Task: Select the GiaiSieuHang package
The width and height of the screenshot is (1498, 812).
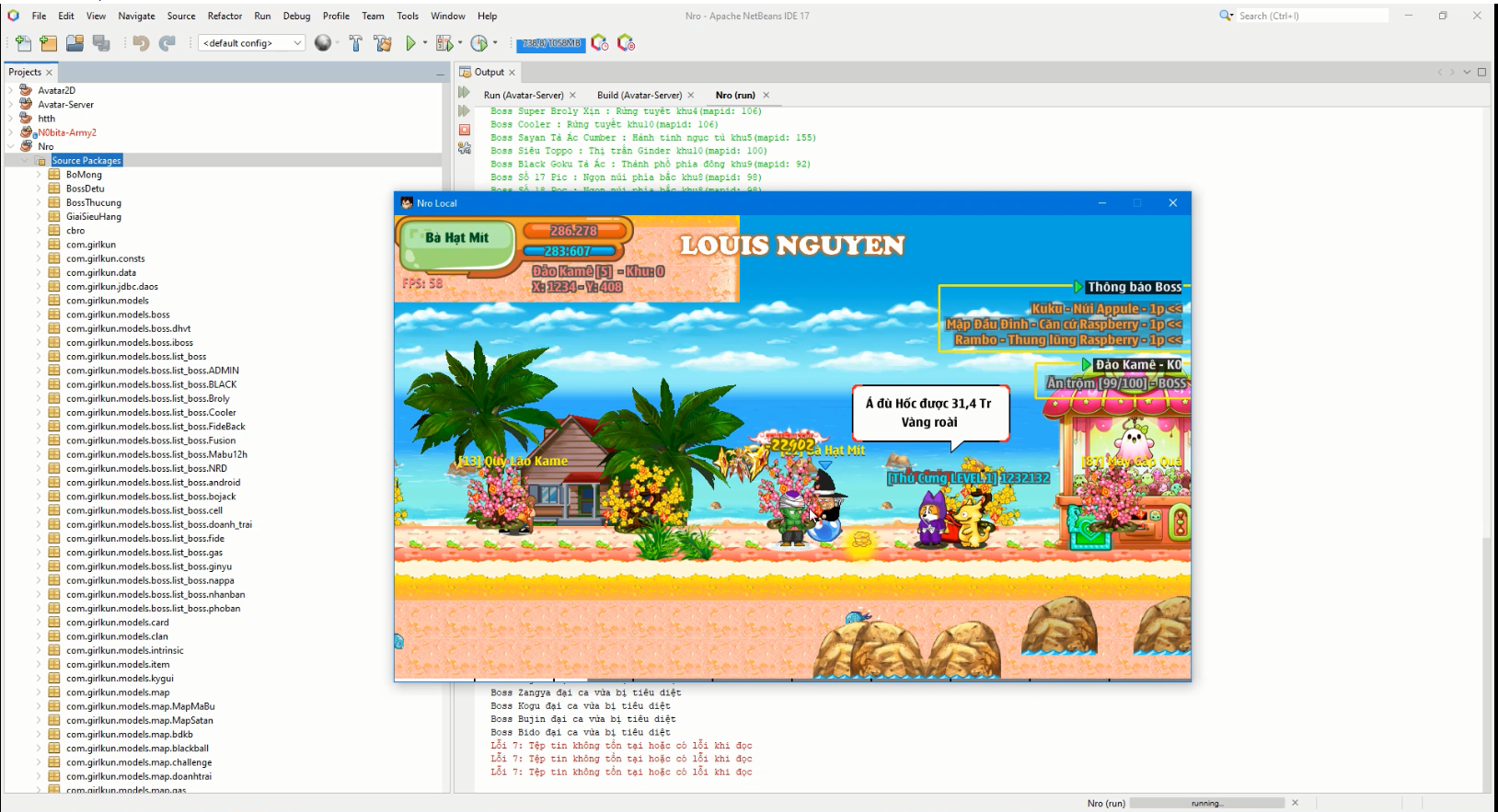Action: (x=94, y=216)
